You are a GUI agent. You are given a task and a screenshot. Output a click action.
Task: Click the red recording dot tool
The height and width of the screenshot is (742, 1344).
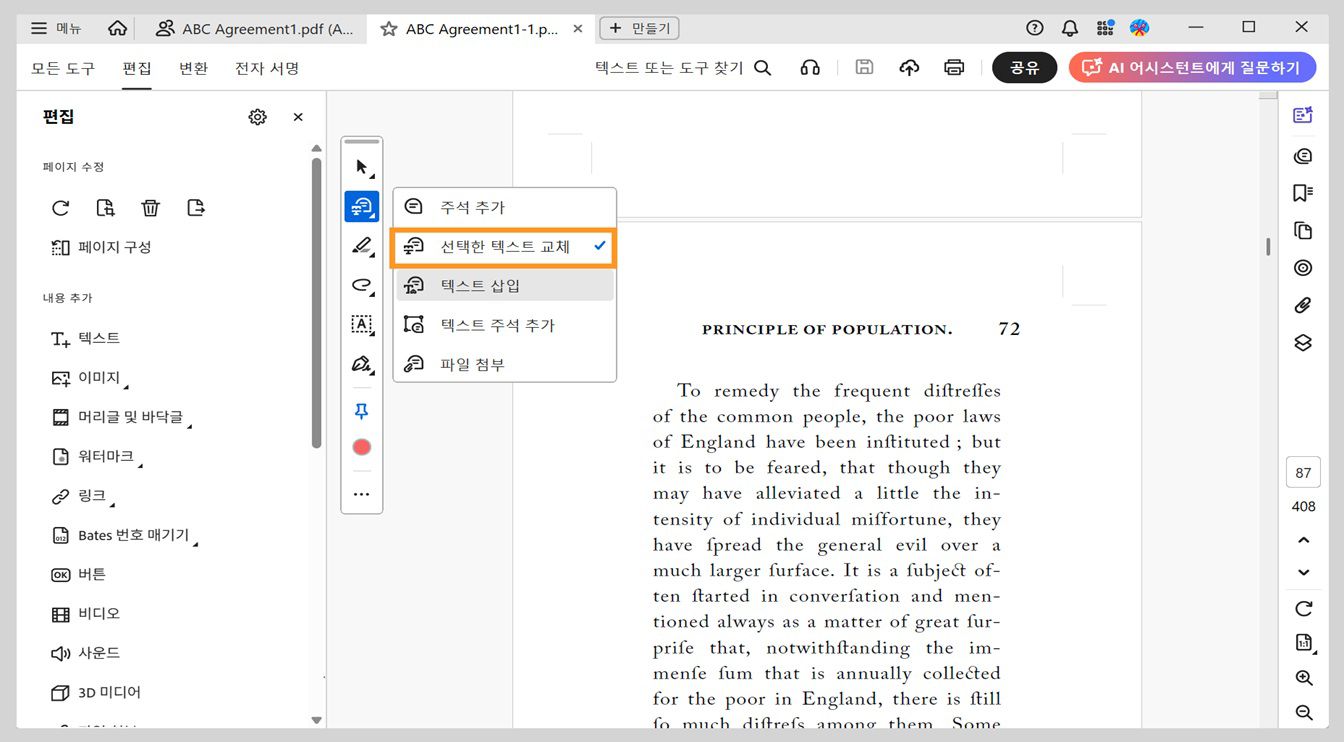[x=361, y=446]
